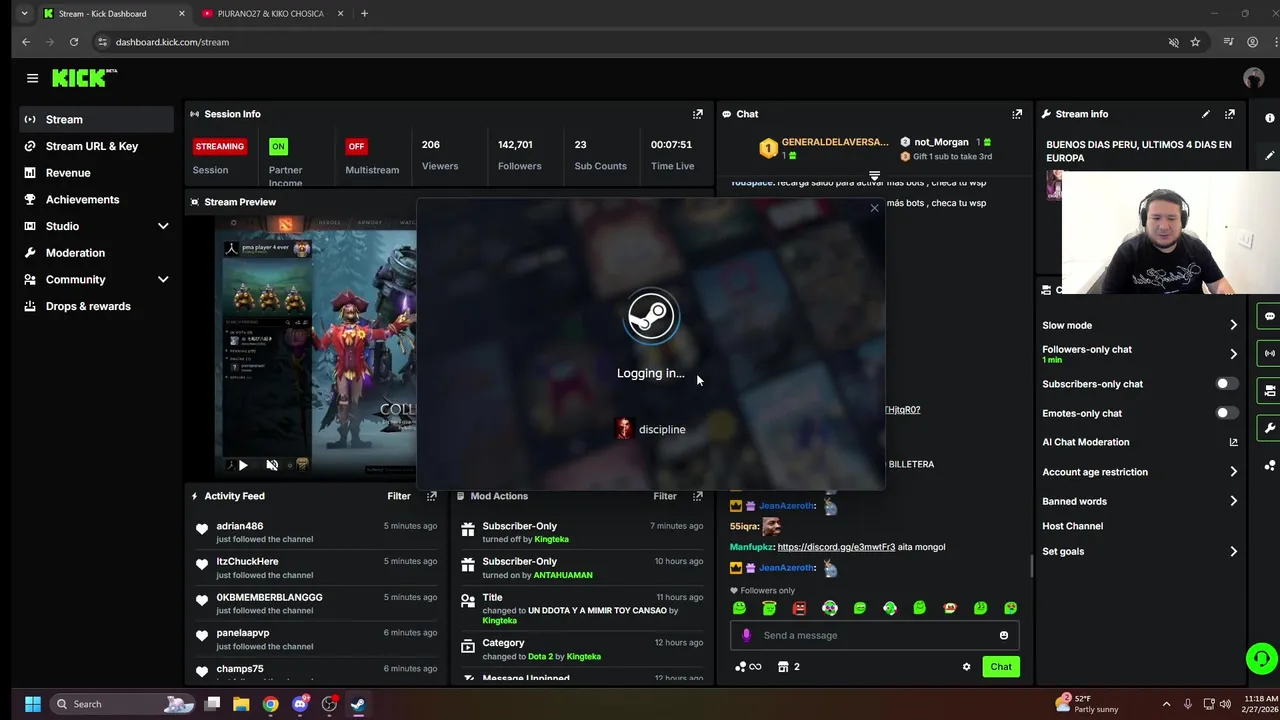Open the emoji picker in message box
This screenshot has width=1280, height=720.
pos(1004,635)
